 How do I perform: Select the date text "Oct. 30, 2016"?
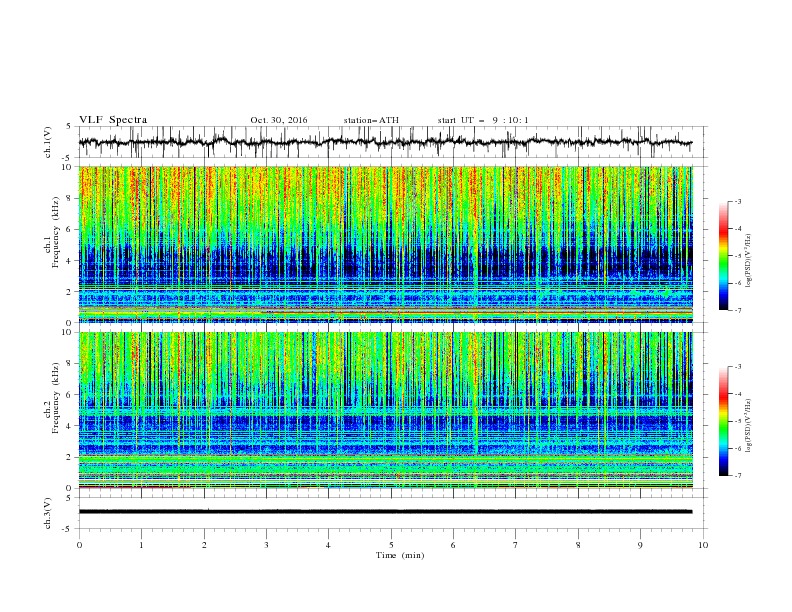[x=279, y=120]
